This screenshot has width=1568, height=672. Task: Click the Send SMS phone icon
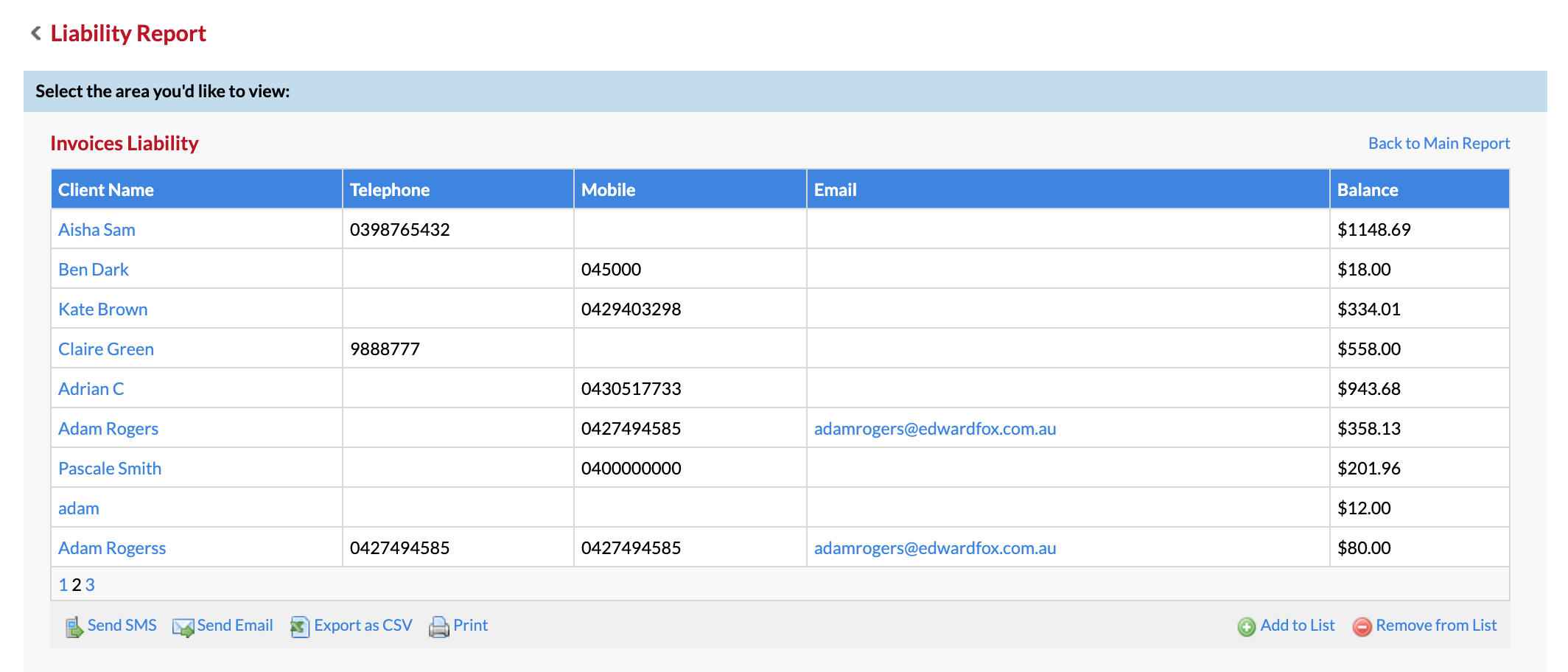point(74,626)
